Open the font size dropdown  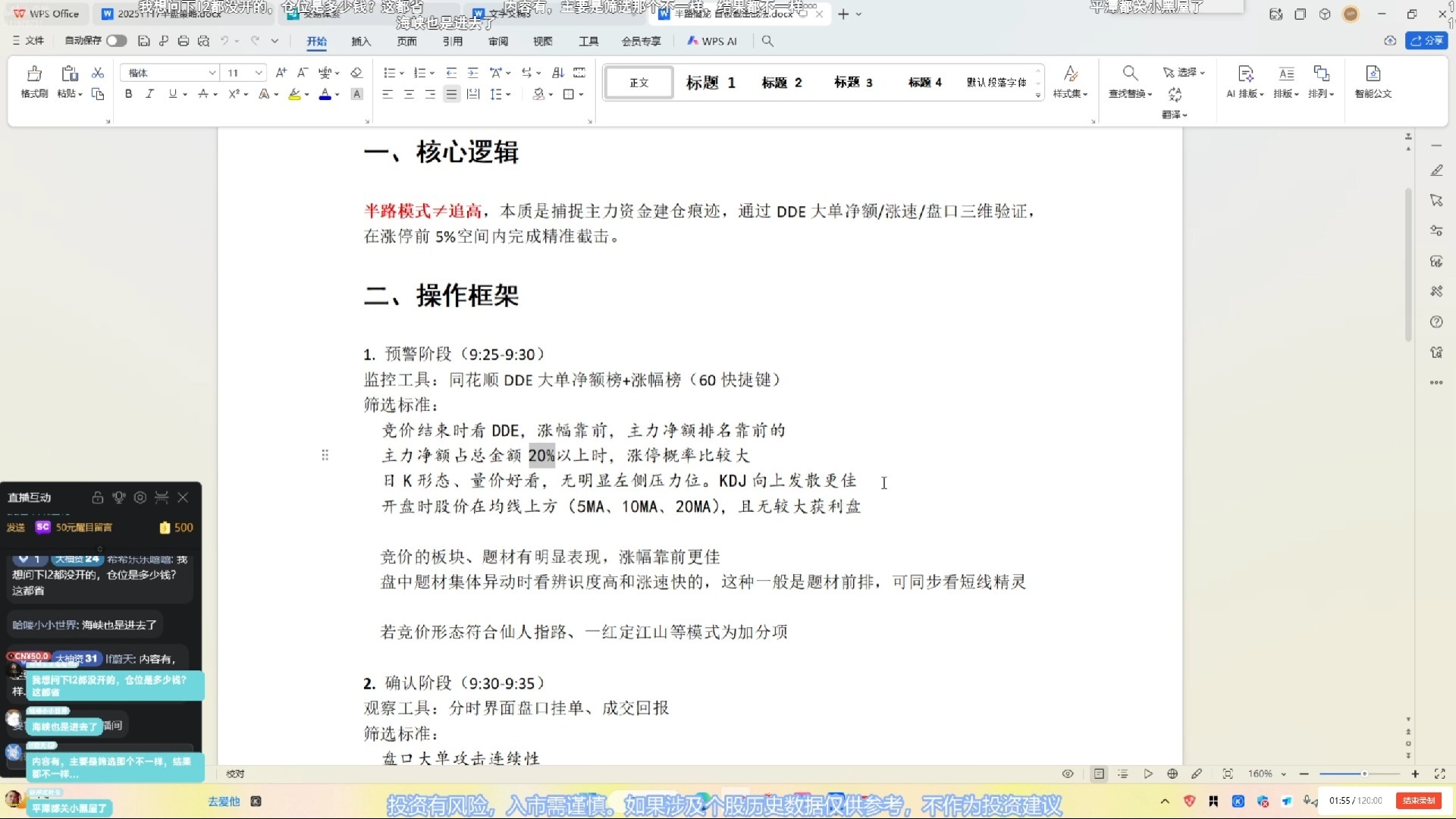point(259,73)
